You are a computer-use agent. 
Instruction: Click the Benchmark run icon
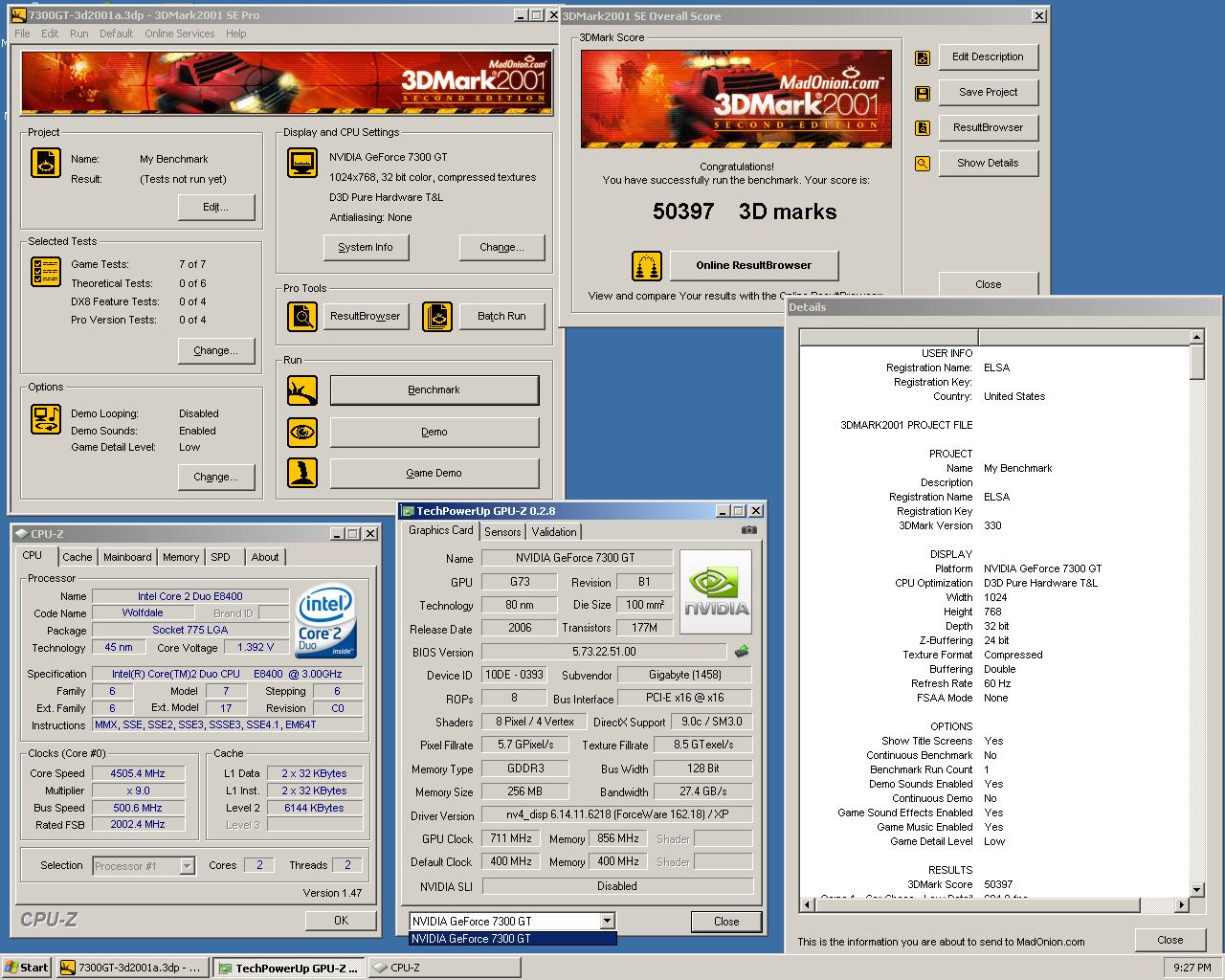pyautogui.click(x=302, y=390)
